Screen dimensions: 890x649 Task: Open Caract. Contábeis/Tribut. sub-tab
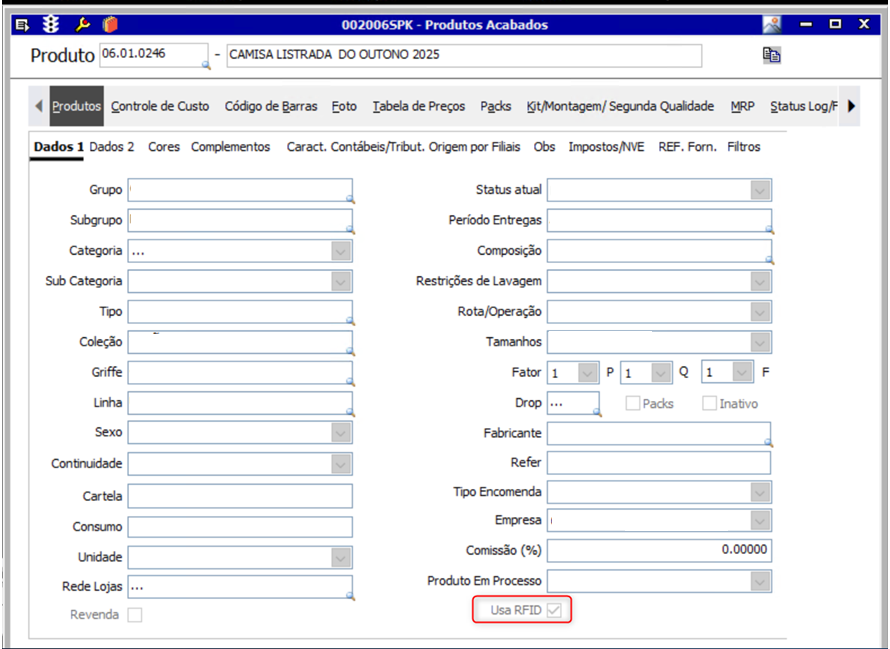tap(356, 147)
